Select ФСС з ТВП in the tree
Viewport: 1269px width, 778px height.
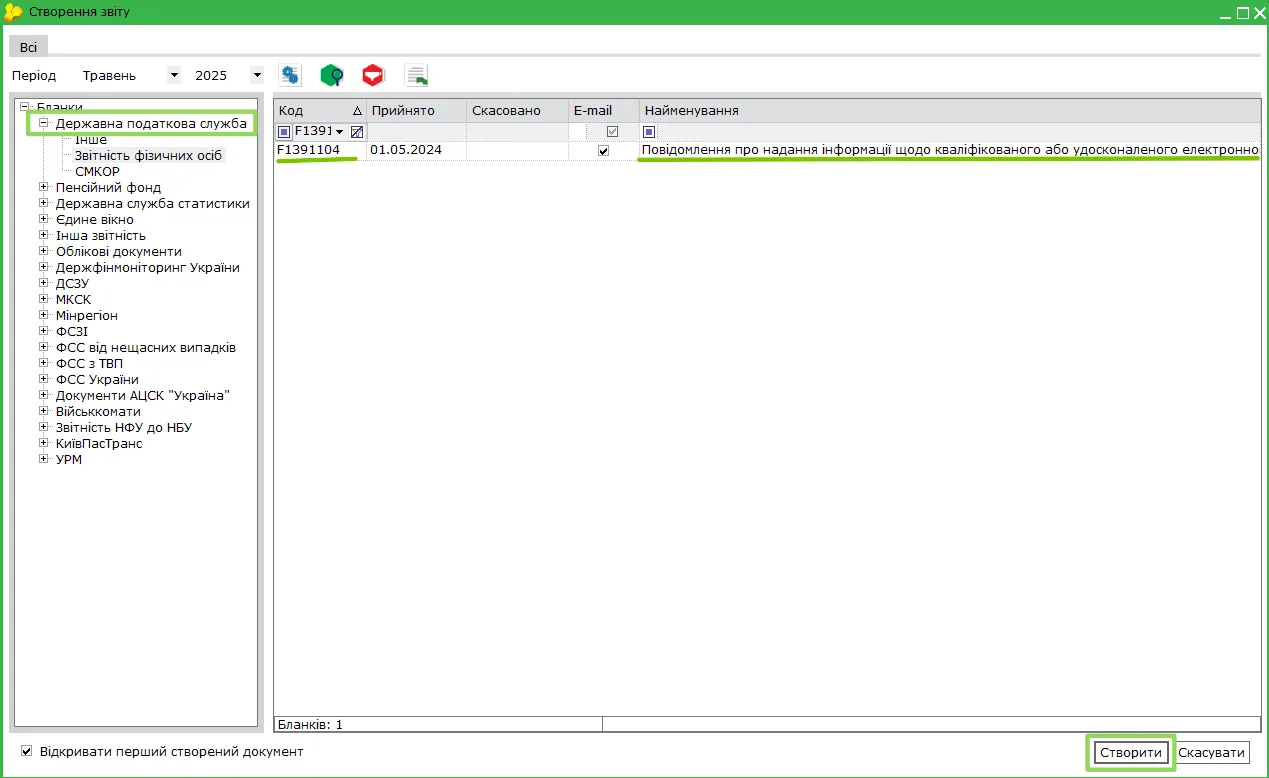[x=90, y=363]
